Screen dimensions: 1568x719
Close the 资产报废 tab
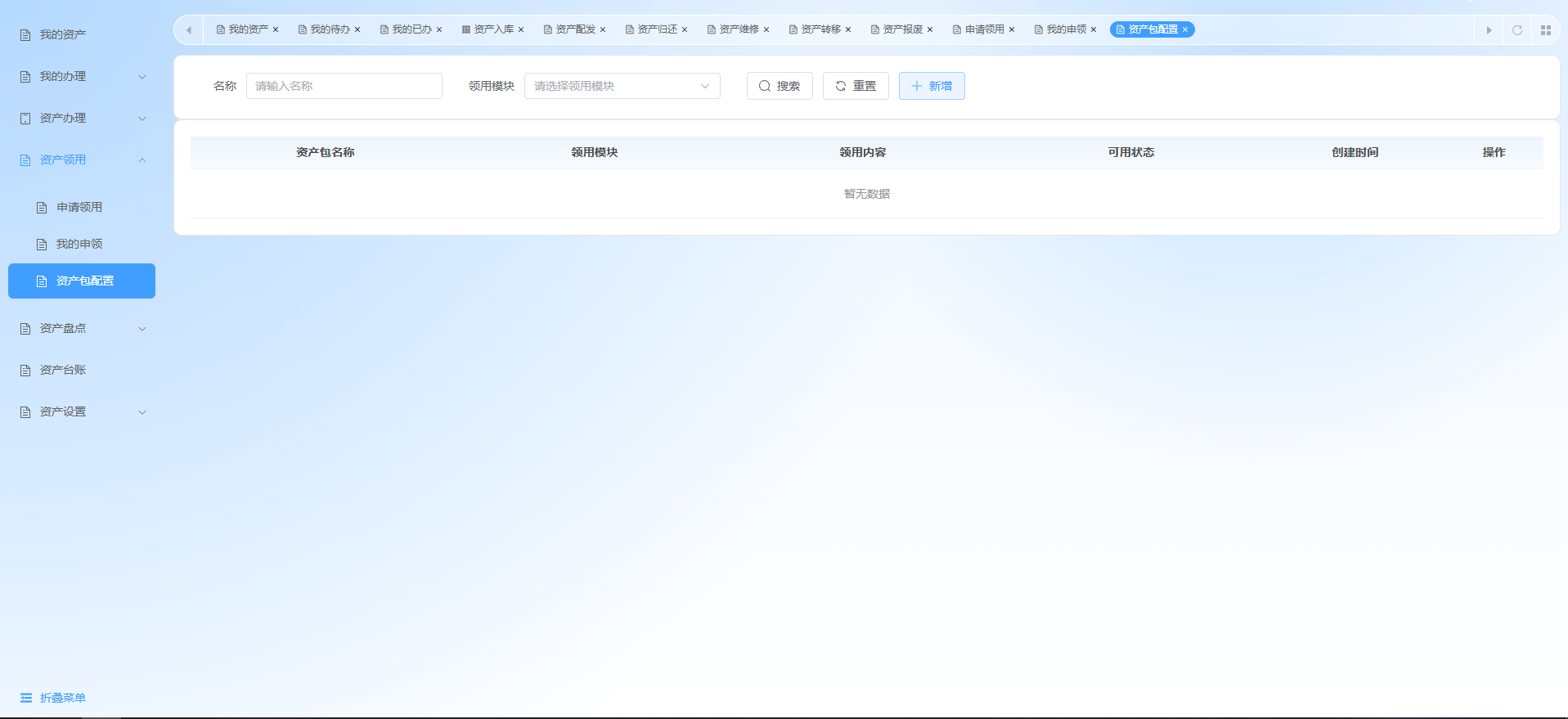(930, 30)
